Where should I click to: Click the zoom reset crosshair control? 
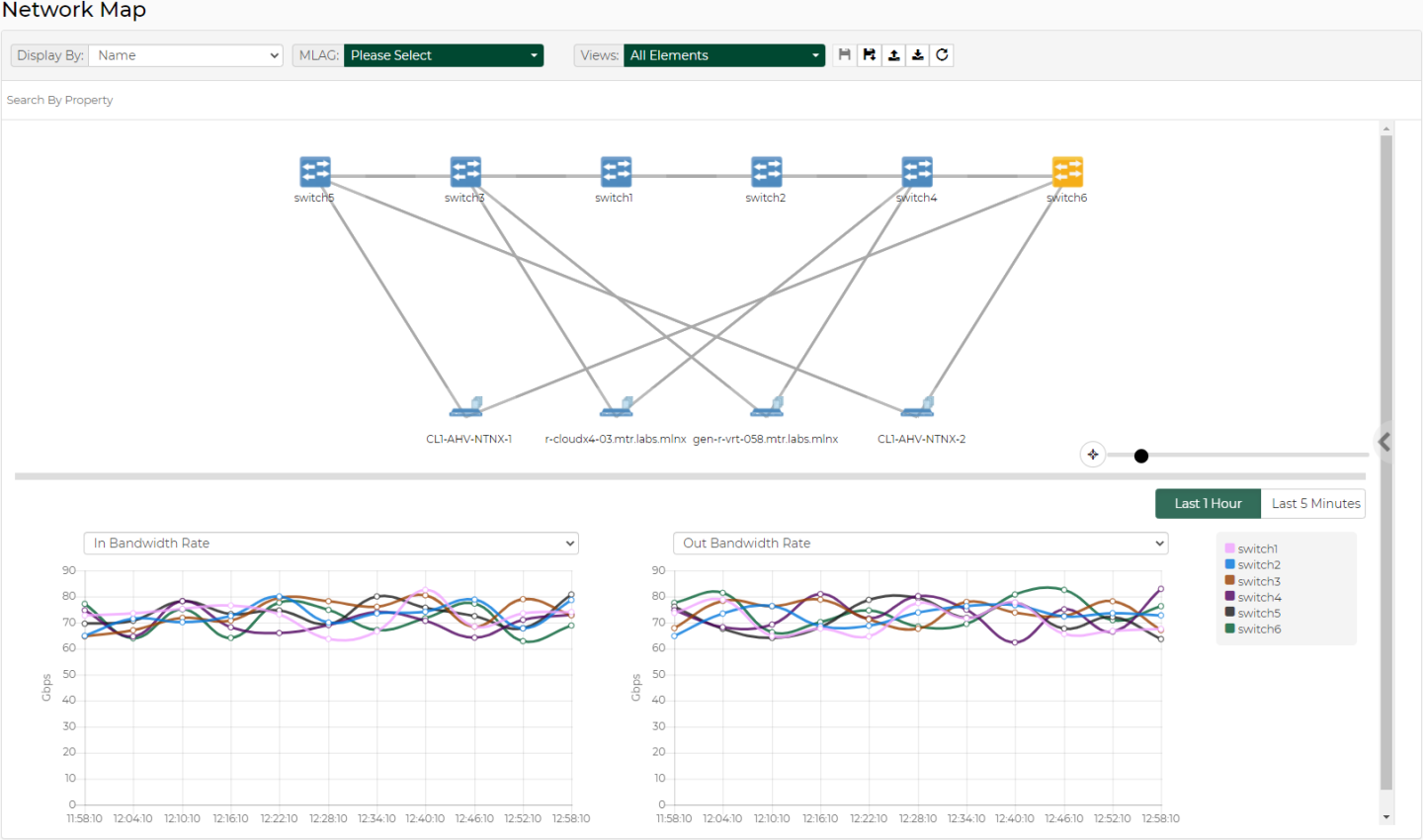[1093, 455]
